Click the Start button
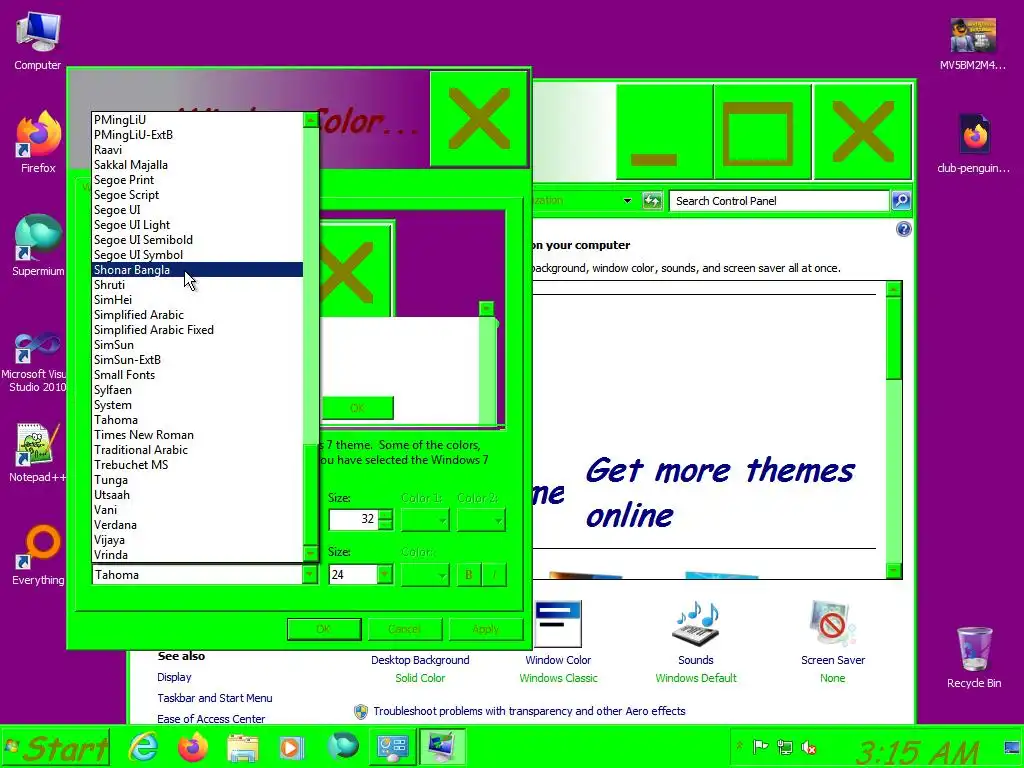This screenshot has width=1024, height=768. click(56, 748)
